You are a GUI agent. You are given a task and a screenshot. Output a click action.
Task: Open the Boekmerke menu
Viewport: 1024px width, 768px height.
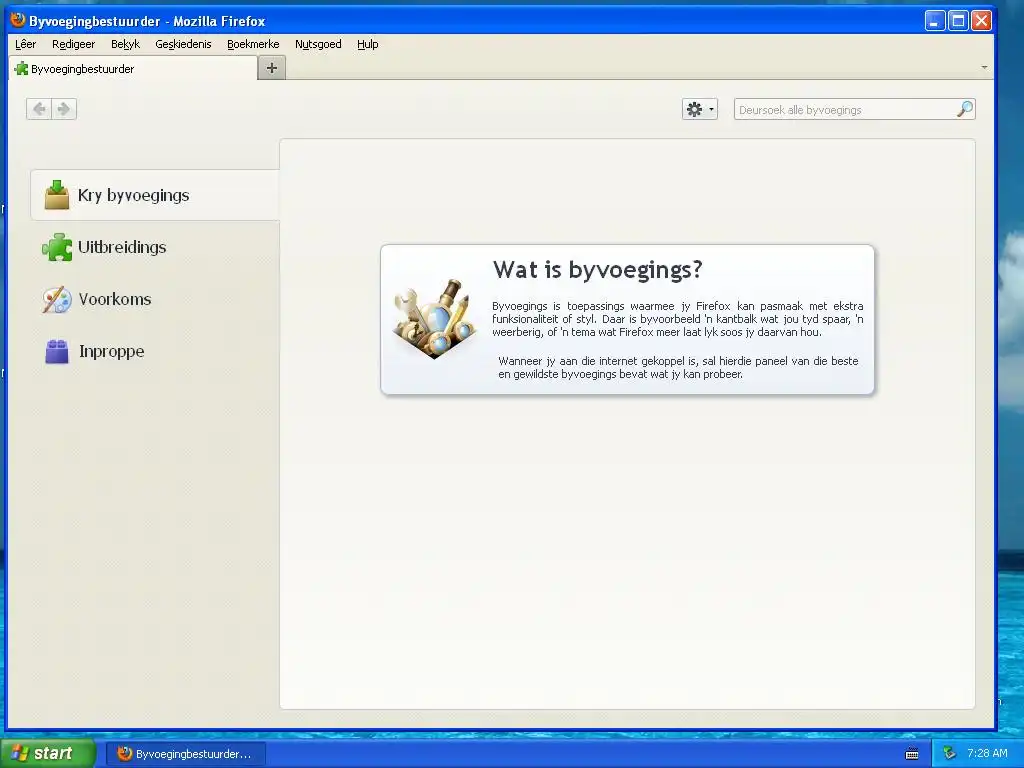pos(253,44)
